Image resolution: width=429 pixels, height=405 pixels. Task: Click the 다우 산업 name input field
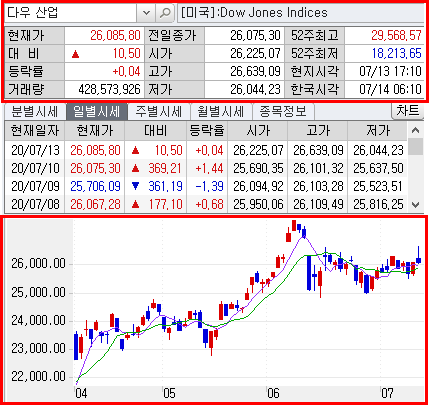point(70,13)
